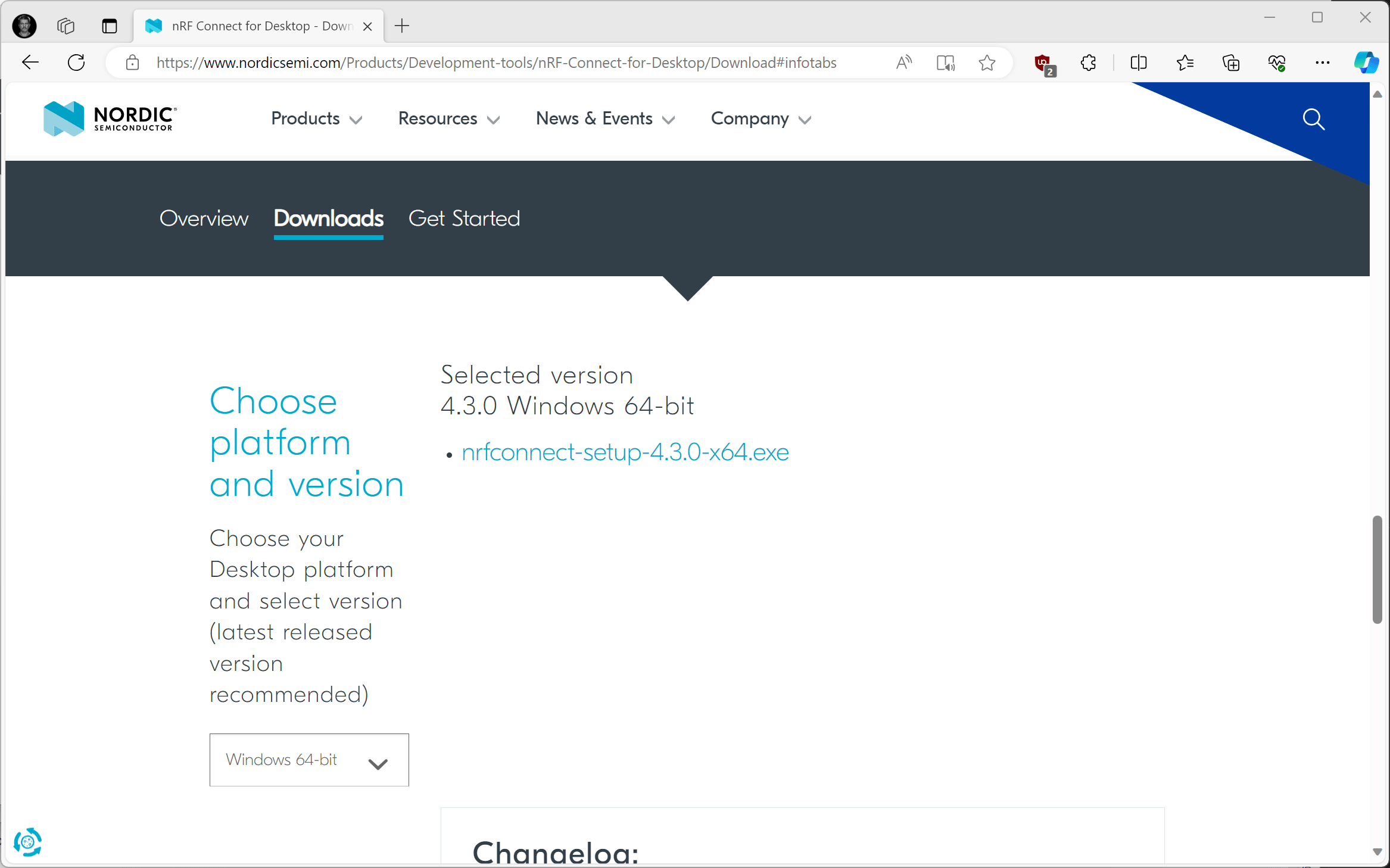
Task: Toggle split screen icon
Action: [1138, 63]
